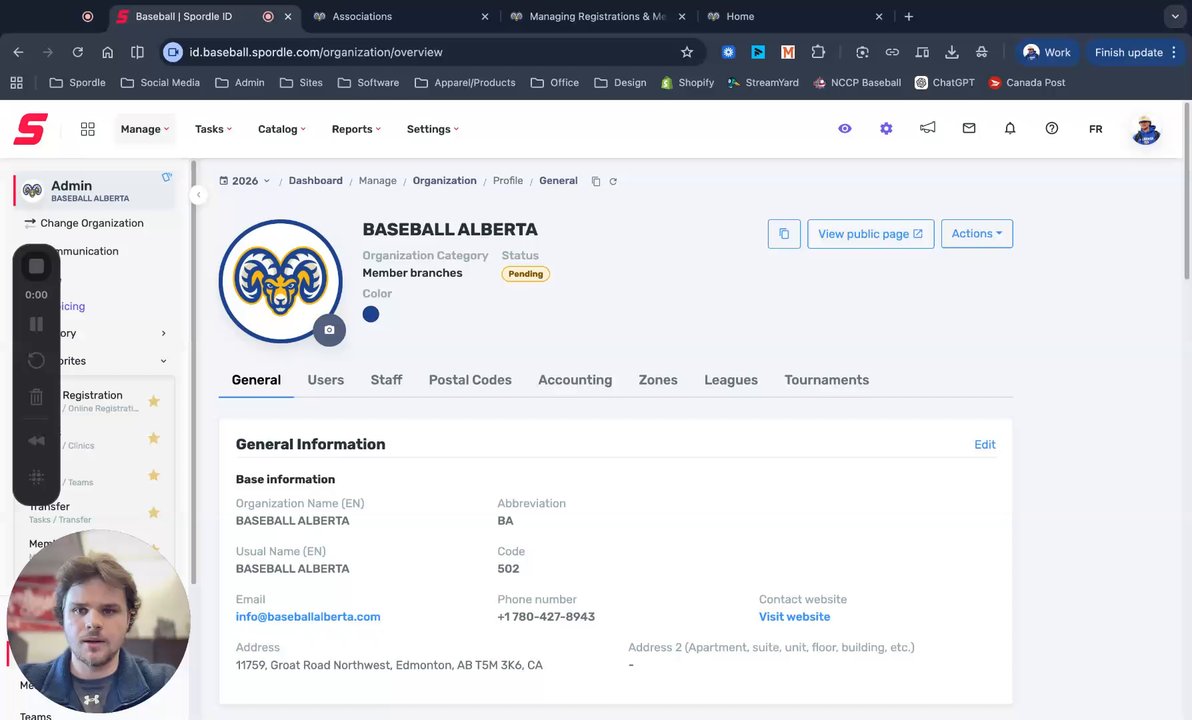This screenshot has width=1192, height=720.
Task: Open the browser extensions puzzle icon
Action: 818,52
